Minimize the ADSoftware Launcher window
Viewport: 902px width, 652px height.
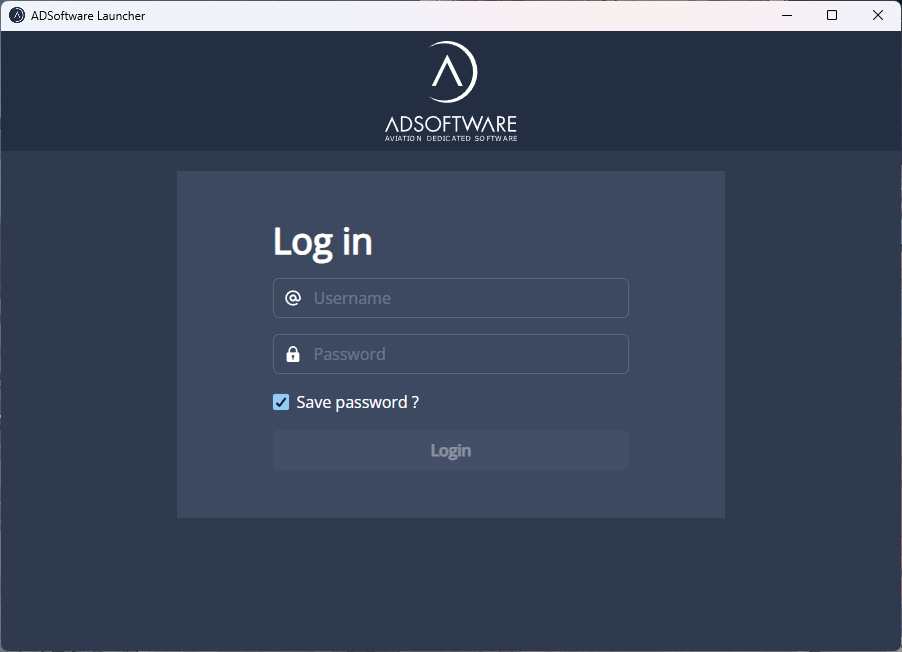tap(786, 15)
